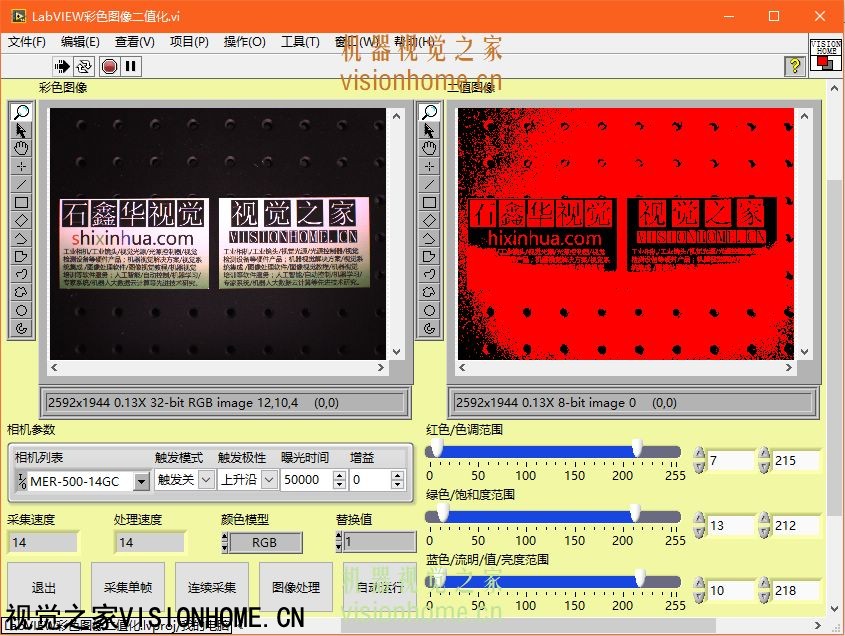Click the Pause toolbar button

point(131,66)
